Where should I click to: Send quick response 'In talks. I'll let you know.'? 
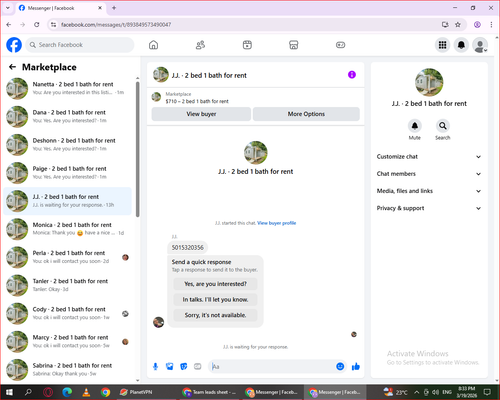tap(215, 300)
